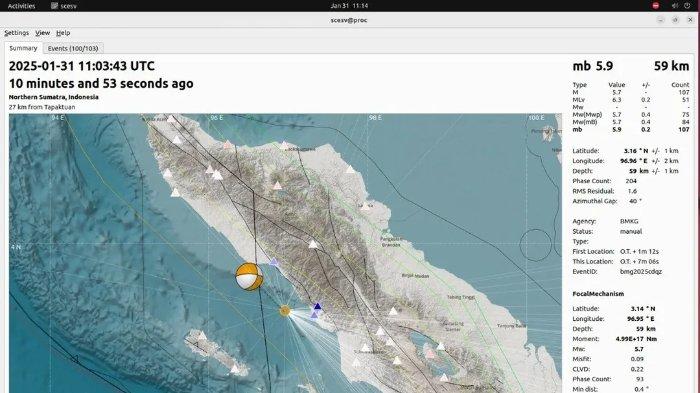This screenshot has width=700, height=393.
Task: Open the volume icon in system tray
Action: pos(675,6)
